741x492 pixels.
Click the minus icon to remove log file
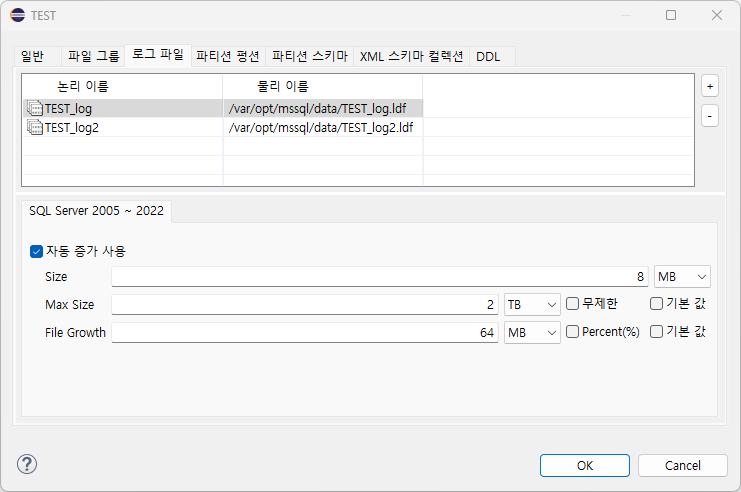[x=710, y=116]
